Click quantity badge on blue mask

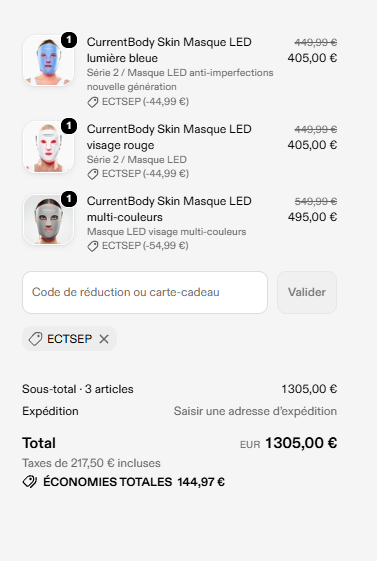69,40
